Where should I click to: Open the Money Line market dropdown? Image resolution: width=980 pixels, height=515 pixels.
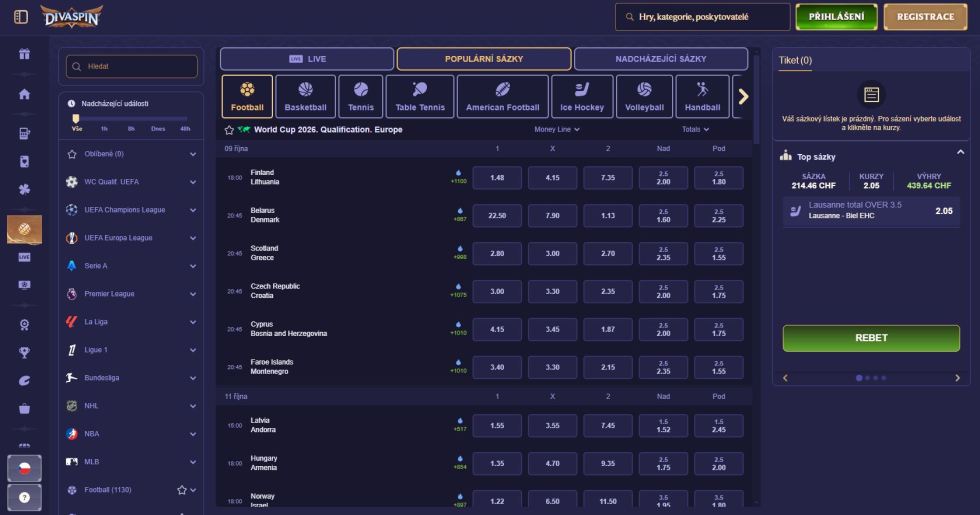557,129
